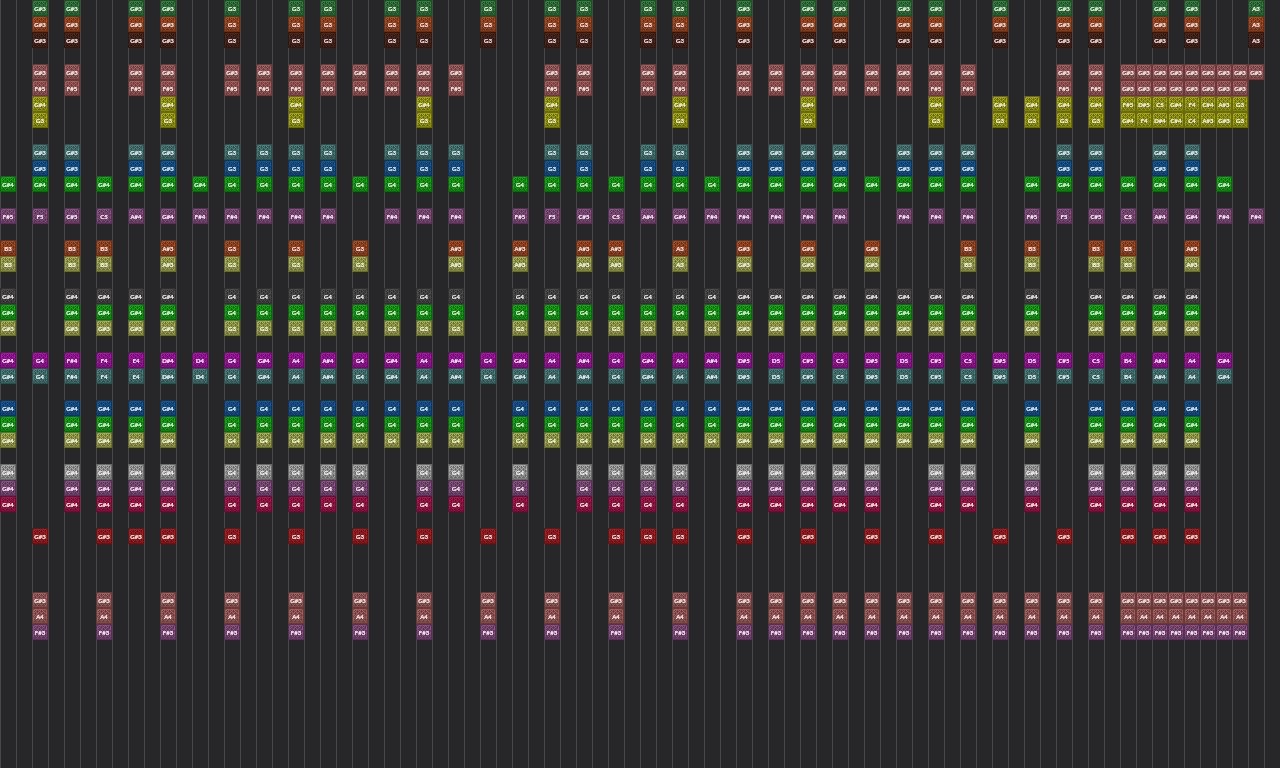Select the green A3 note at top right

(1256, 8)
